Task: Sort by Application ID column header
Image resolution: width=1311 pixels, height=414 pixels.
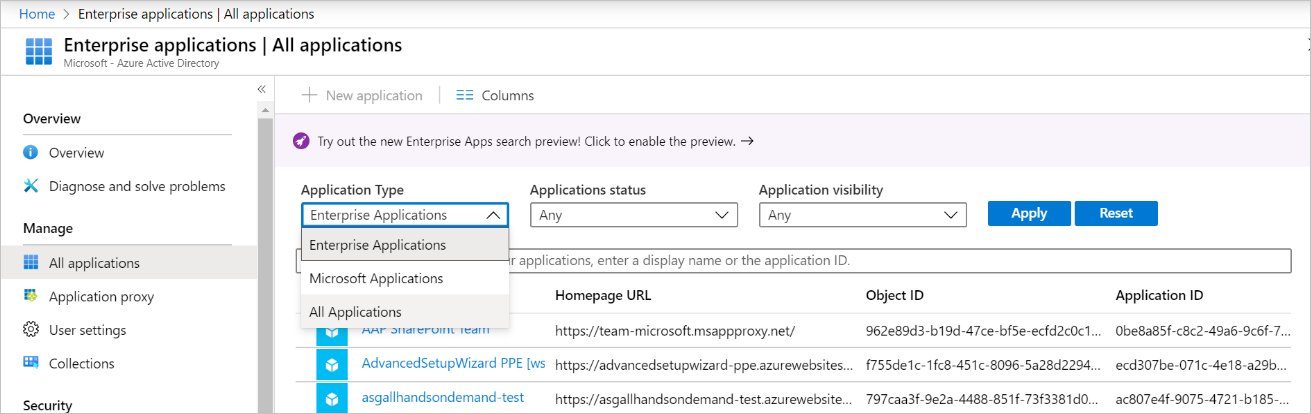Action: tap(1159, 295)
